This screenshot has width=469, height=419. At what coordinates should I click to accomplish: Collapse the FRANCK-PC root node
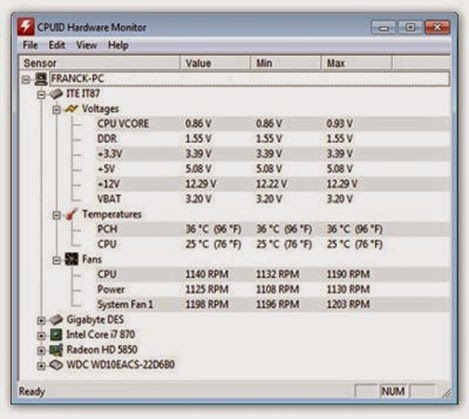point(26,80)
